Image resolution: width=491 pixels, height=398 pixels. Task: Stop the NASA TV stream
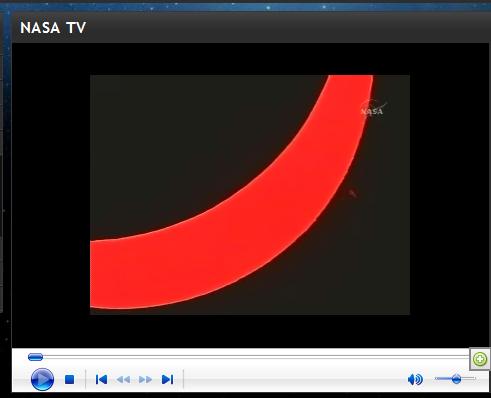click(69, 380)
